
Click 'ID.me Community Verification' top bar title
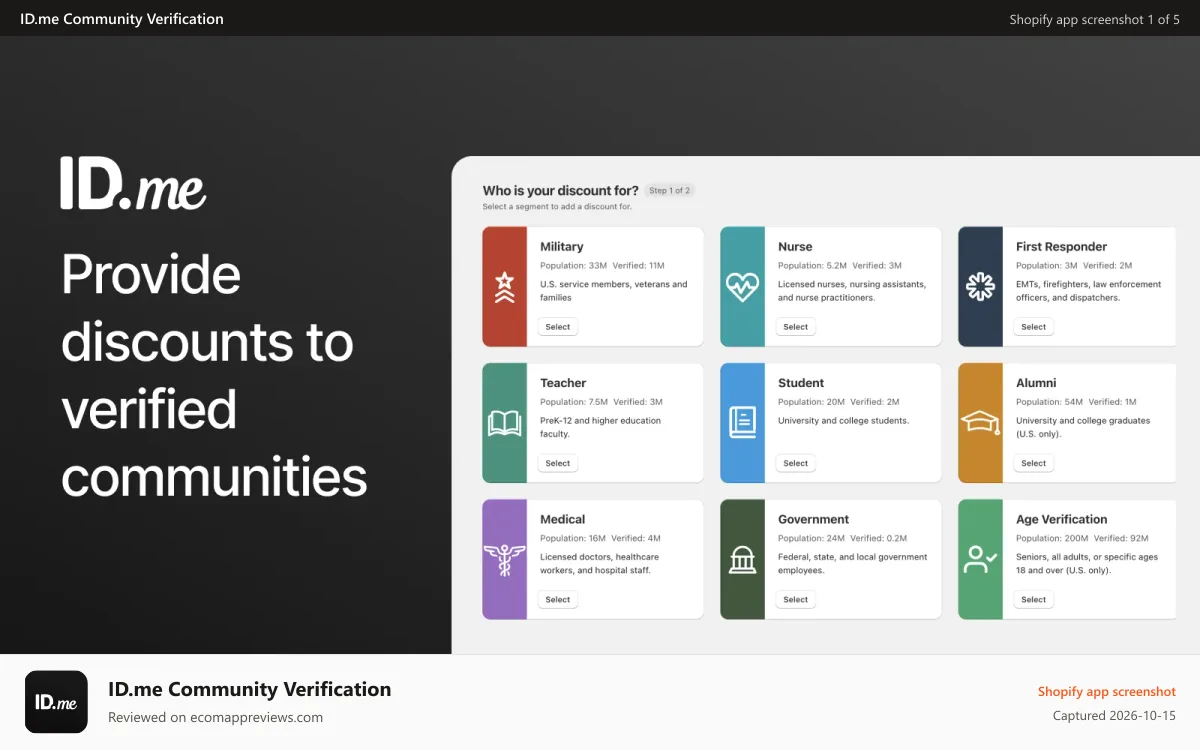[122, 19]
